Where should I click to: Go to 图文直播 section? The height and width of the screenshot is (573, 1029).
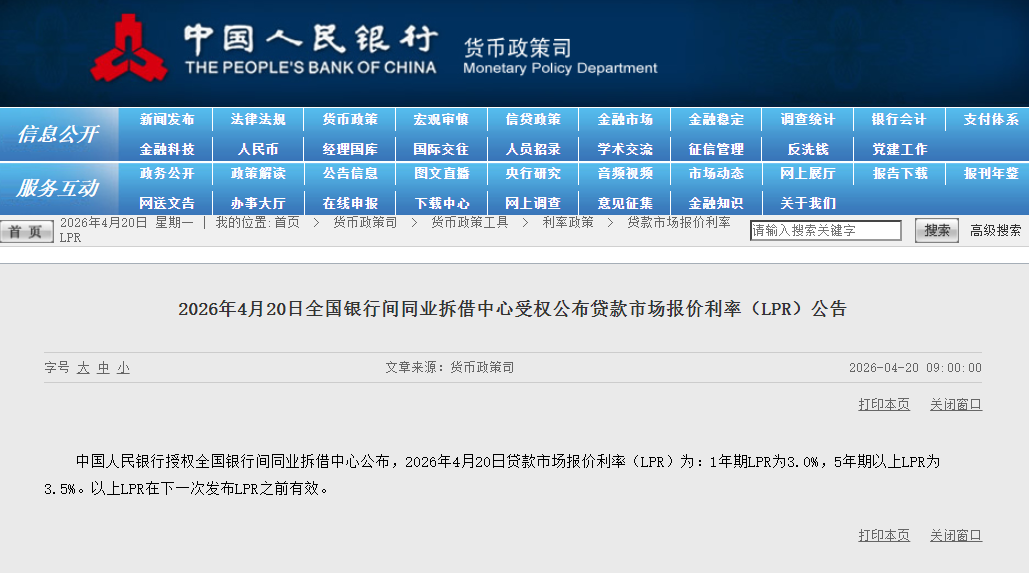tap(441, 173)
